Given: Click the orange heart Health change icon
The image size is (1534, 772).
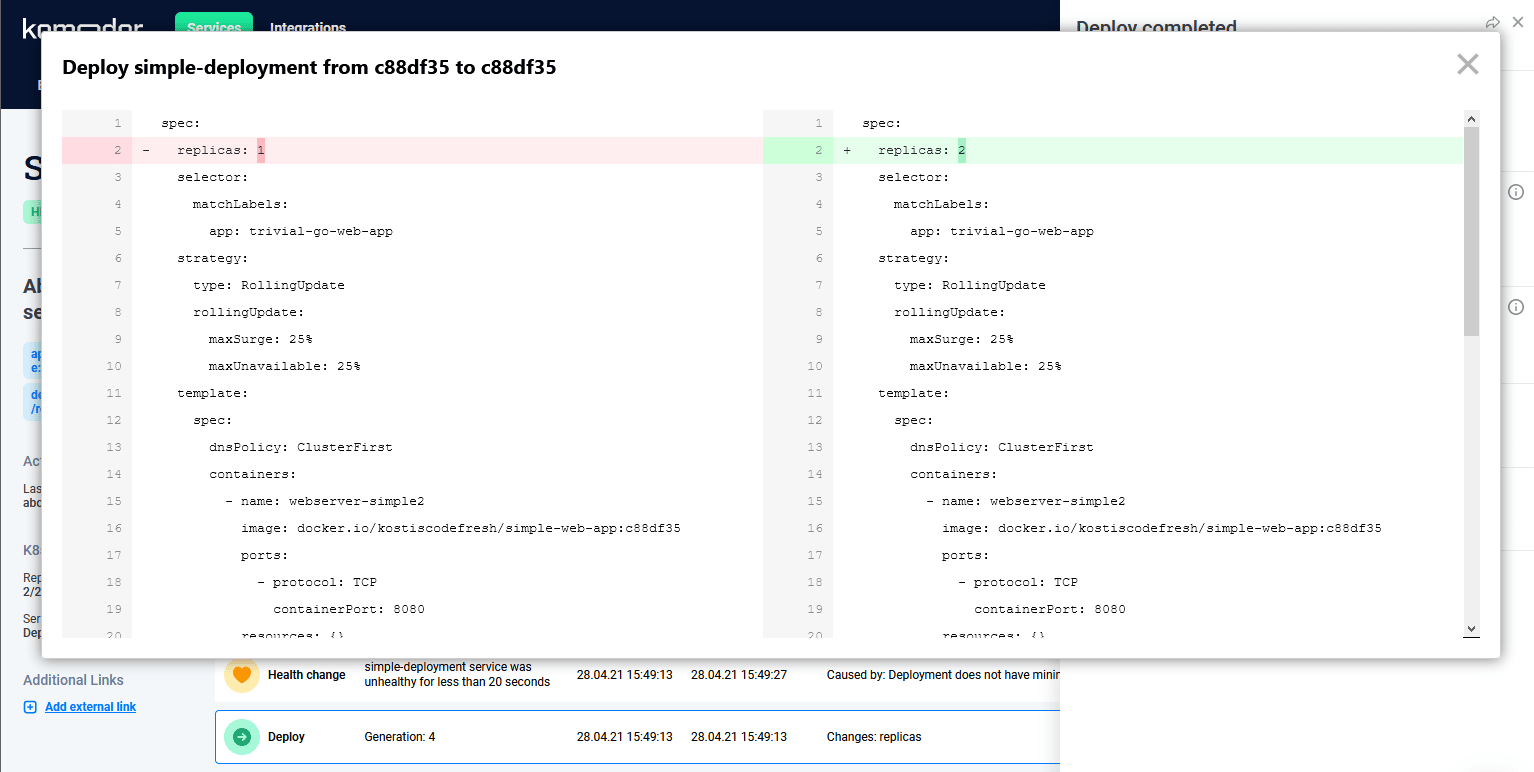Looking at the screenshot, I should tap(241, 675).
